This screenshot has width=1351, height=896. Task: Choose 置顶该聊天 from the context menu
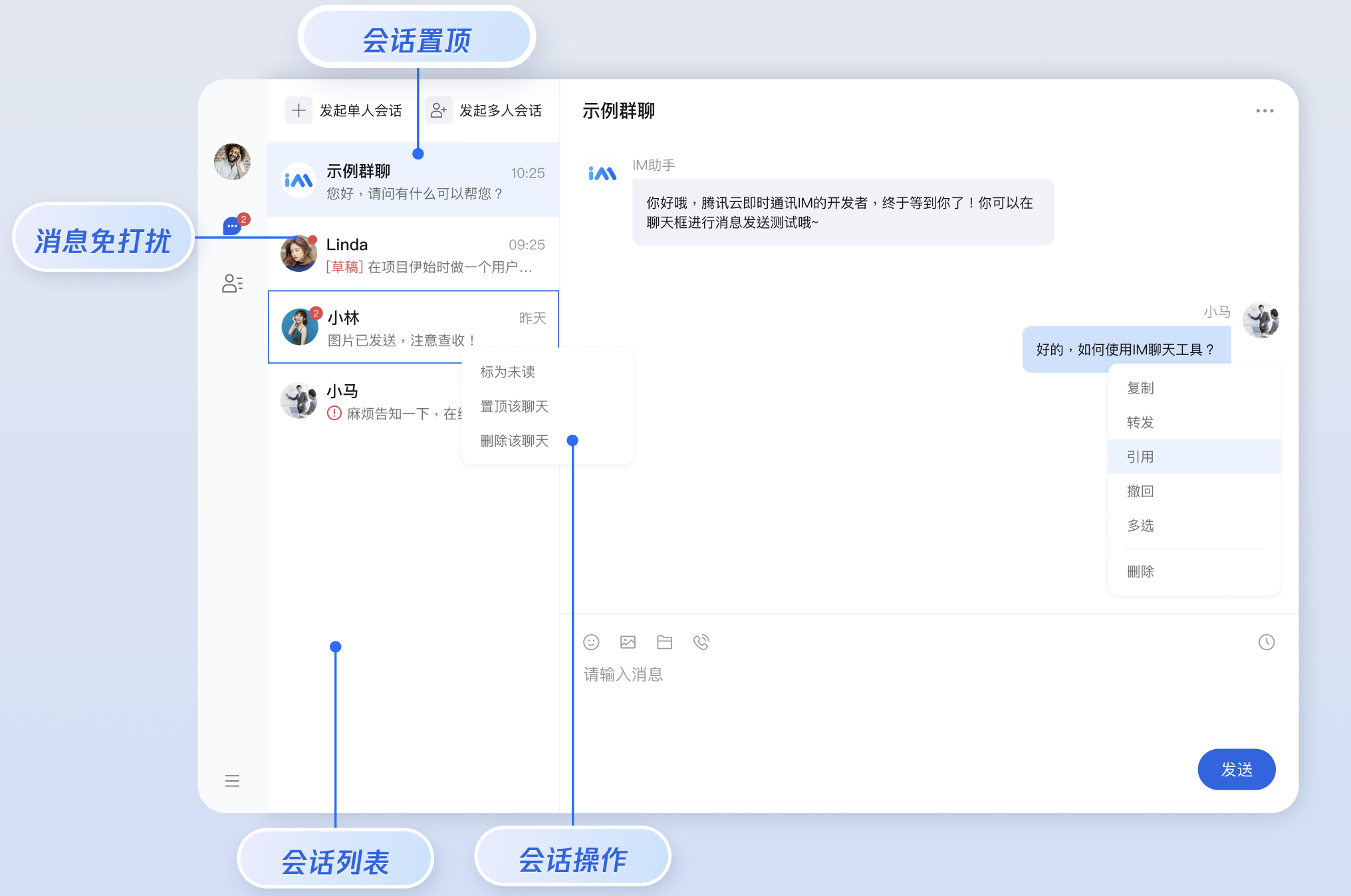pyautogui.click(x=514, y=407)
